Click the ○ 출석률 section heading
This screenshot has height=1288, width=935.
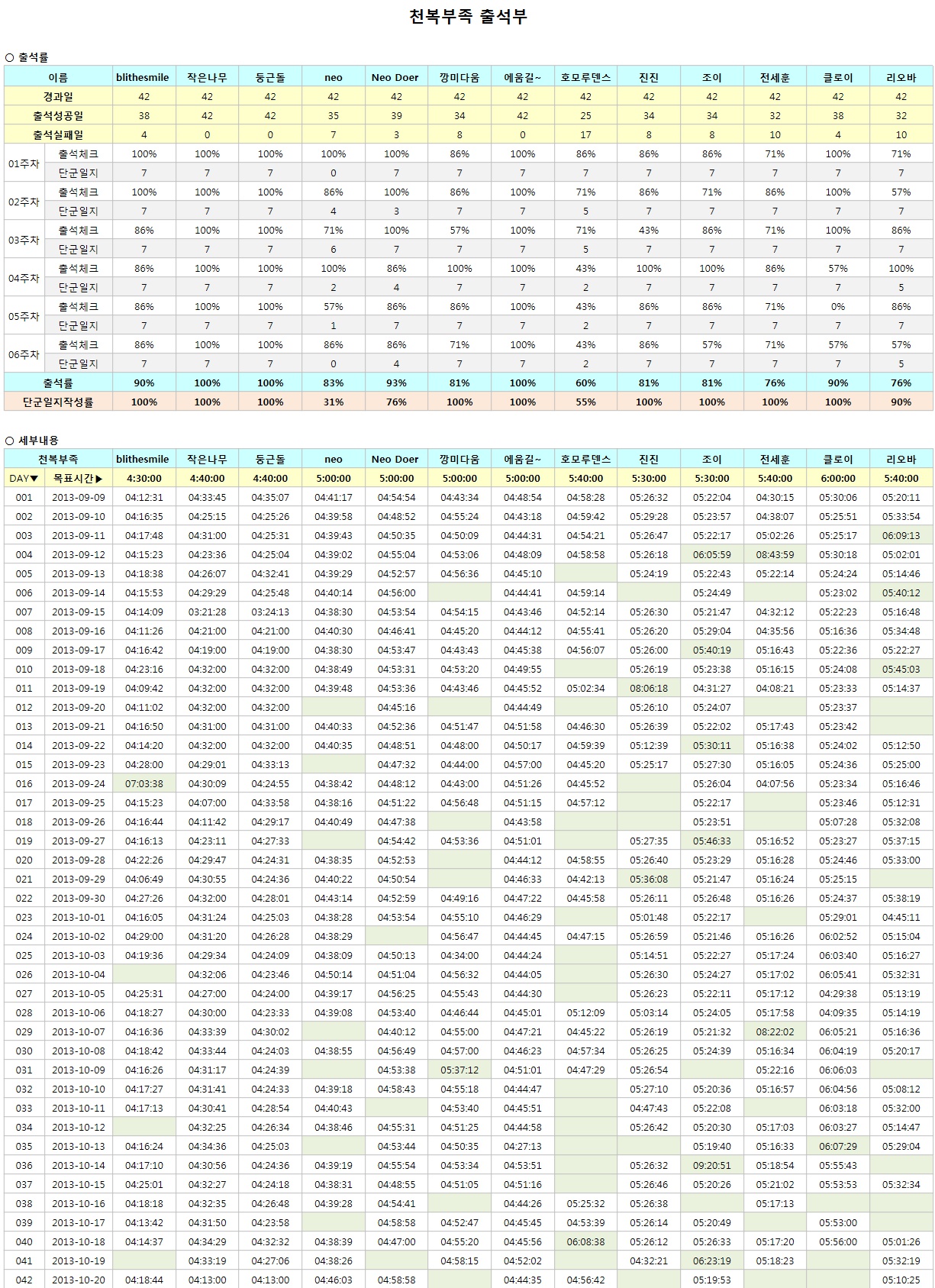pos(27,57)
